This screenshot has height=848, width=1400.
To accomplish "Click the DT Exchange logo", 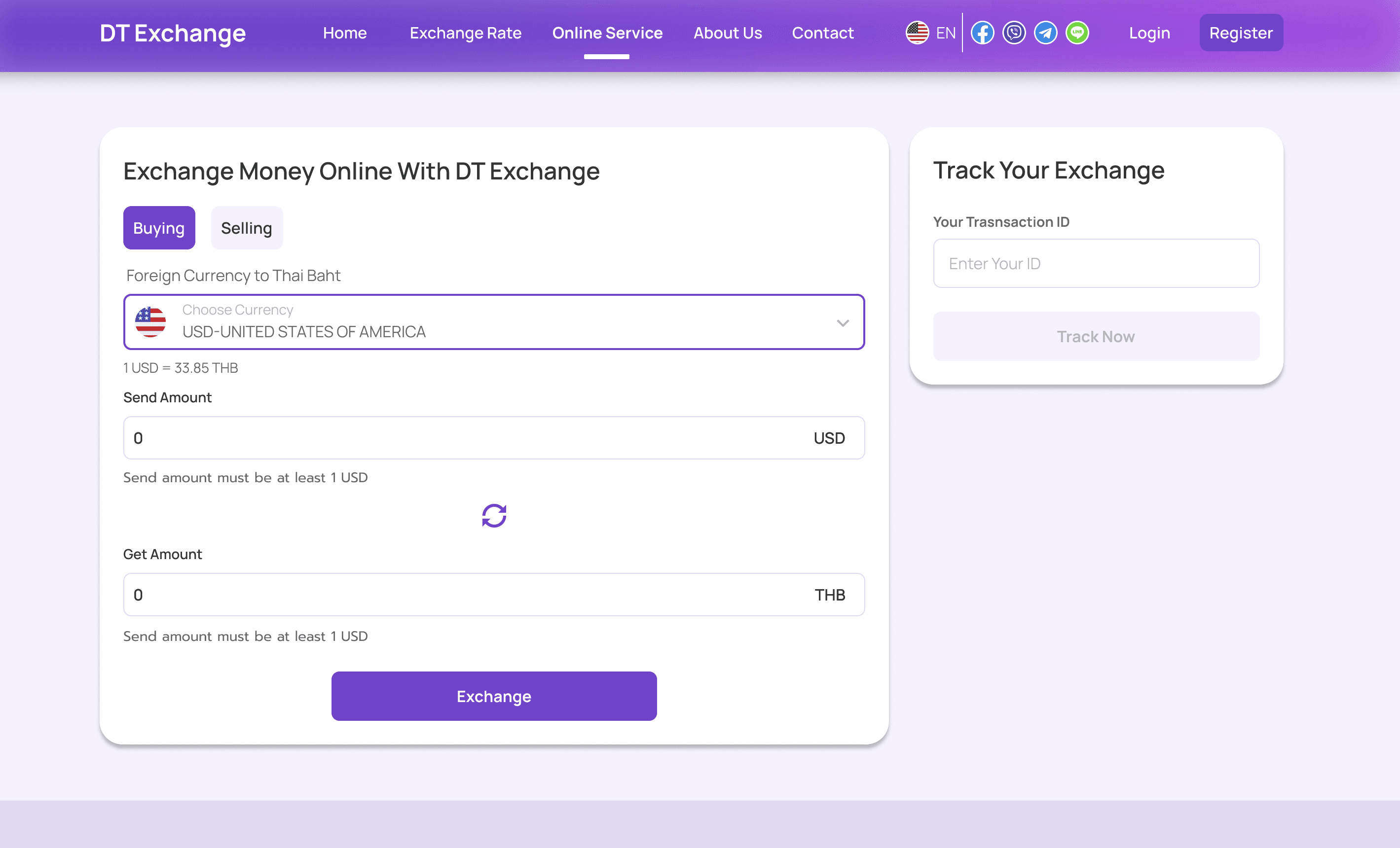I will click(173, 33).
